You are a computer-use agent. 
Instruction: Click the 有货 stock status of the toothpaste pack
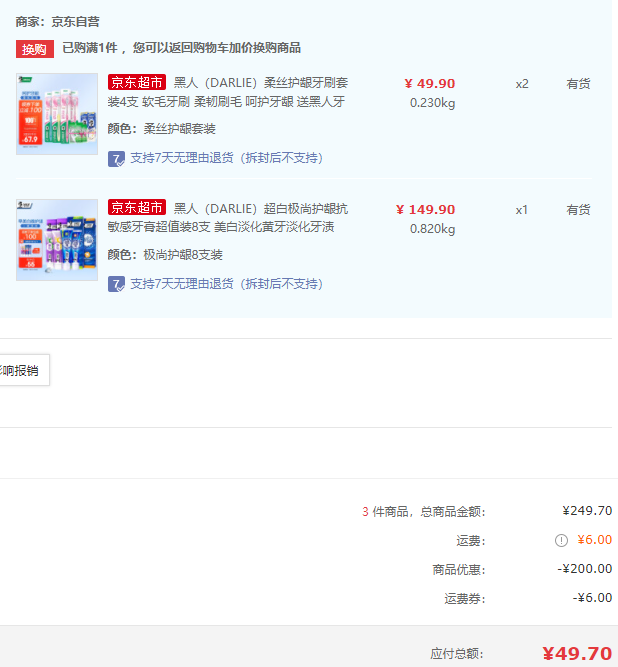click(578, 210)
